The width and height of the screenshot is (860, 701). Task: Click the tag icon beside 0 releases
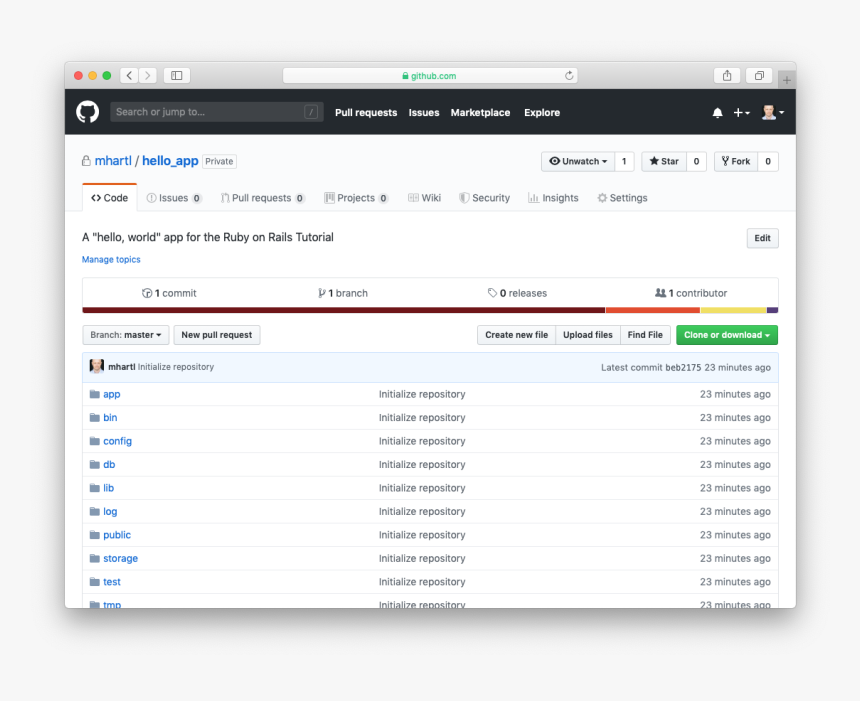click(493, 293)
